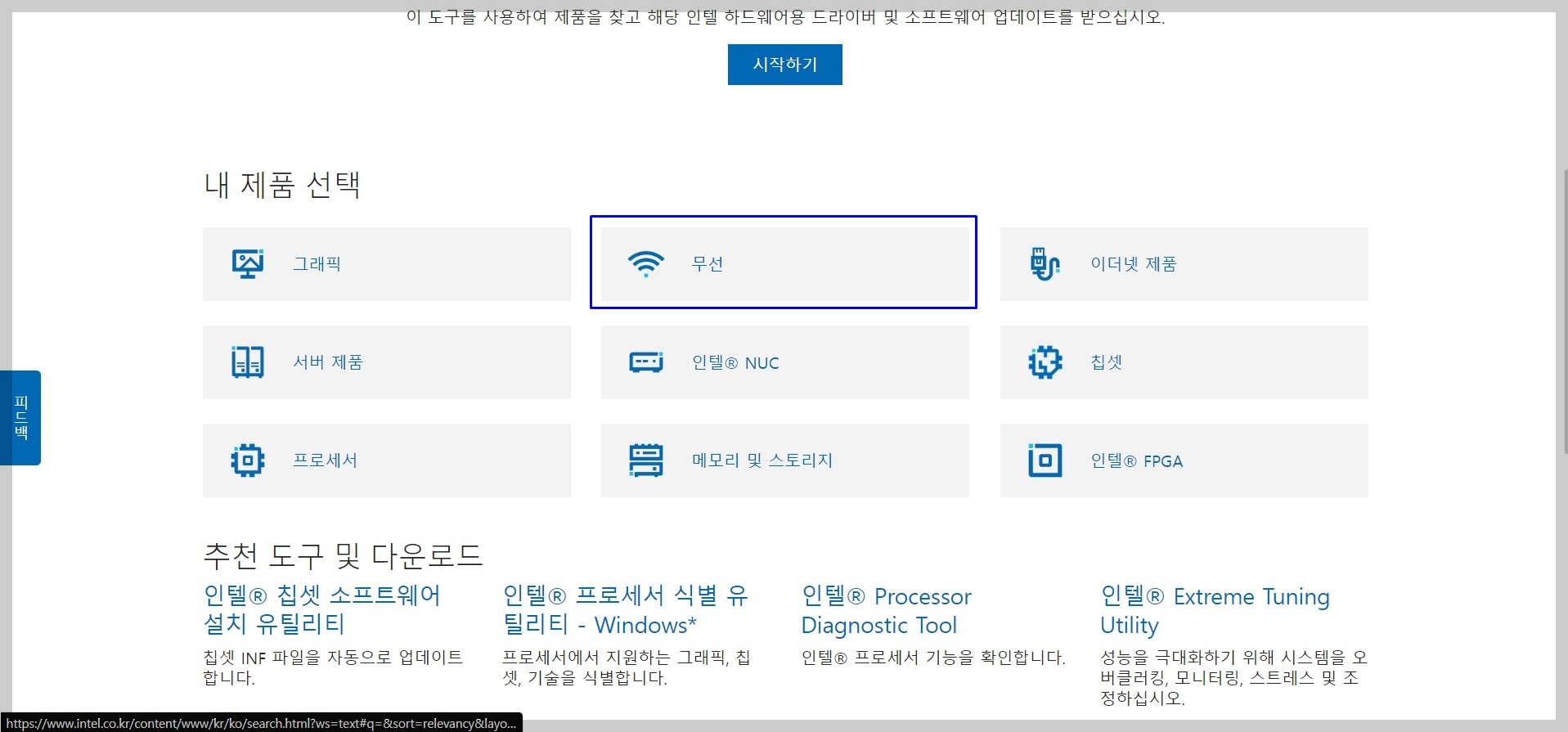Image resolution: width=1568 pixels, height=732 pixels.
Task: Open the 프로세서 category label
Action: coord(326,460)
